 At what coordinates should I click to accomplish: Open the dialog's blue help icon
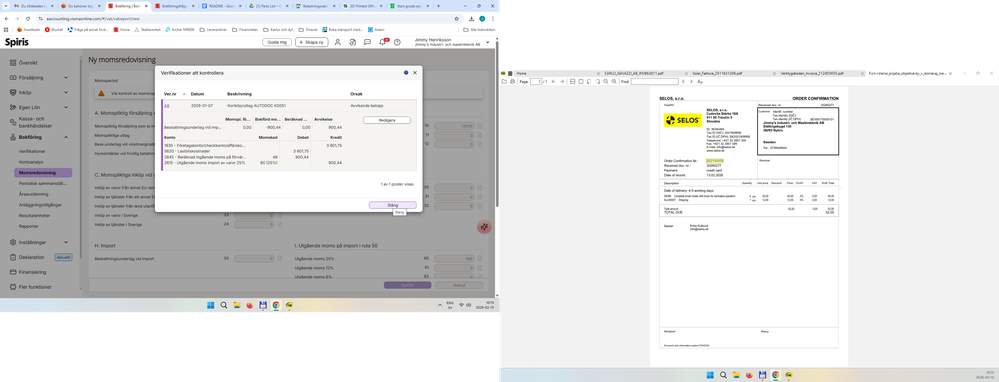click(x=406, y=73)
